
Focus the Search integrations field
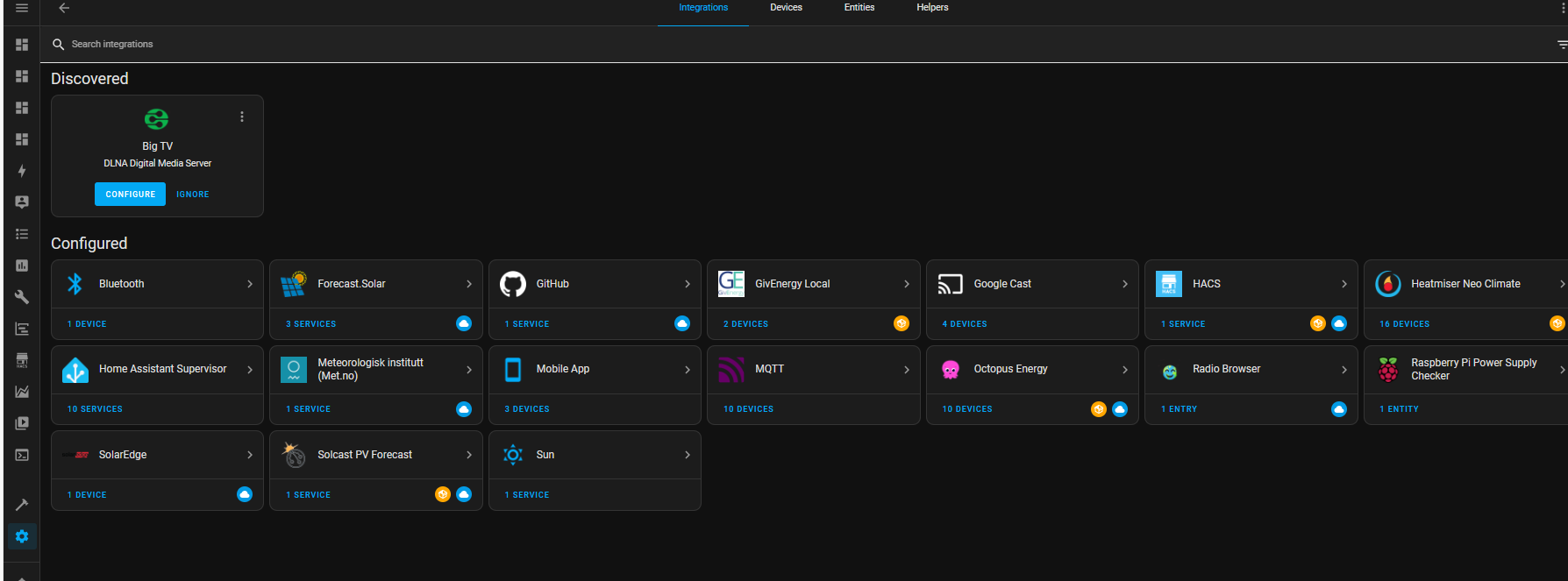789,44
